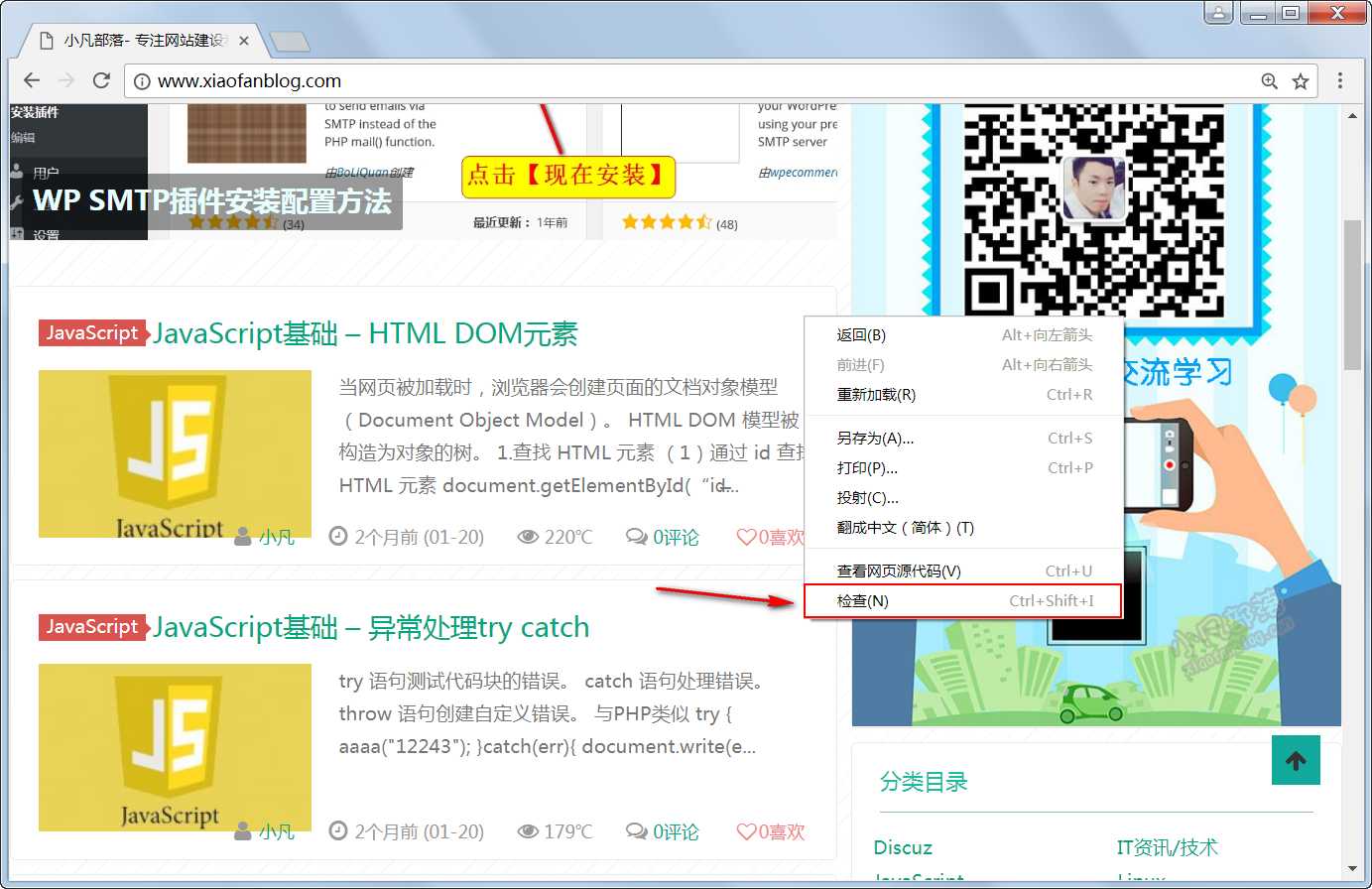Click the 分类目录 sidebar heading
The image size is (1372, 889).
(x=924, y=782)
